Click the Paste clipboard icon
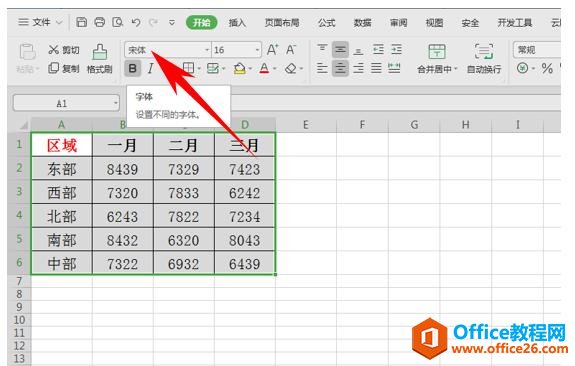The width and height of the screenshot is (575, 366). click(x=27, y=52)
